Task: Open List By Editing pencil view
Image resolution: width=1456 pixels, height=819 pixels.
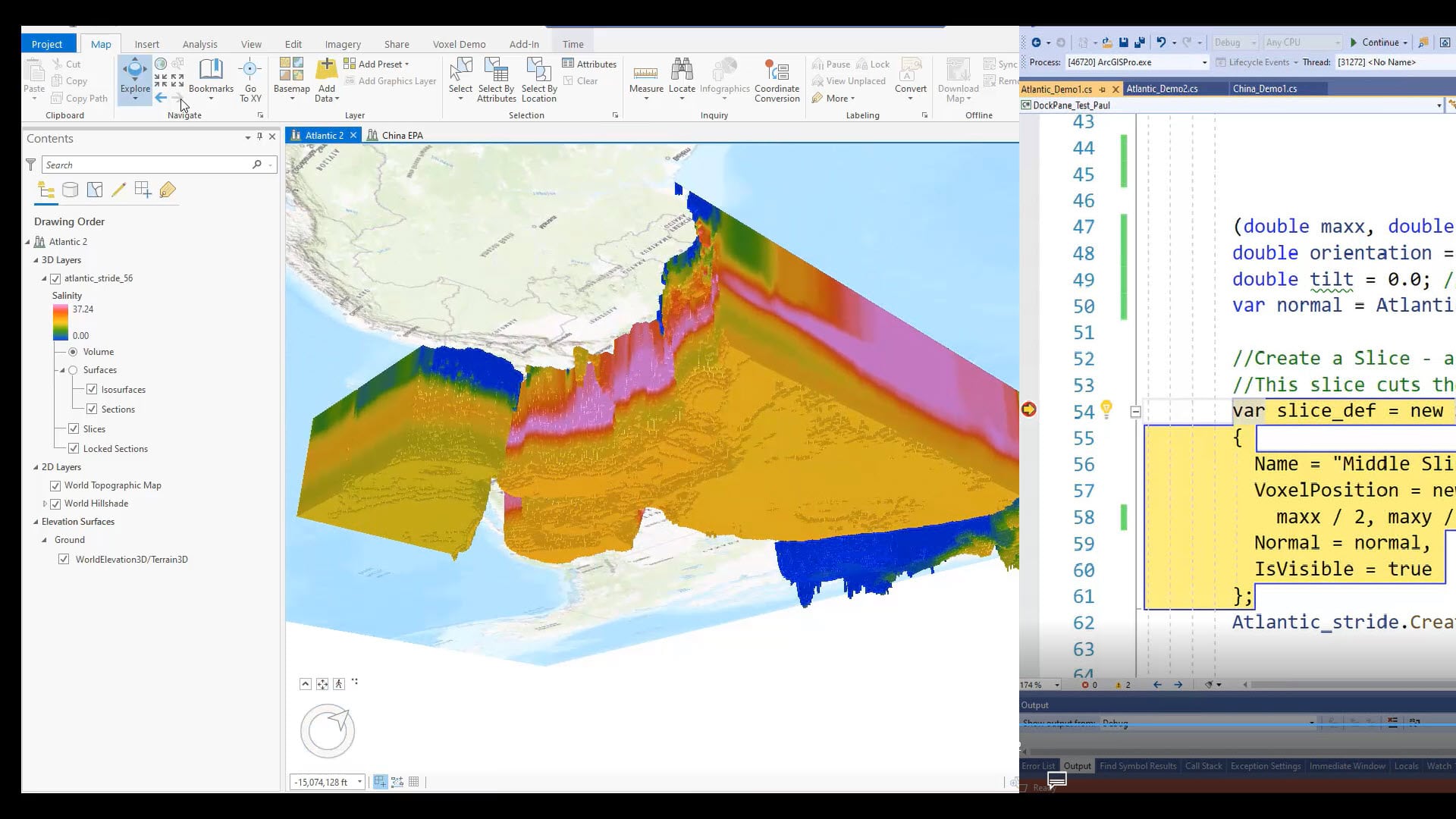Action: pos(118,190)
